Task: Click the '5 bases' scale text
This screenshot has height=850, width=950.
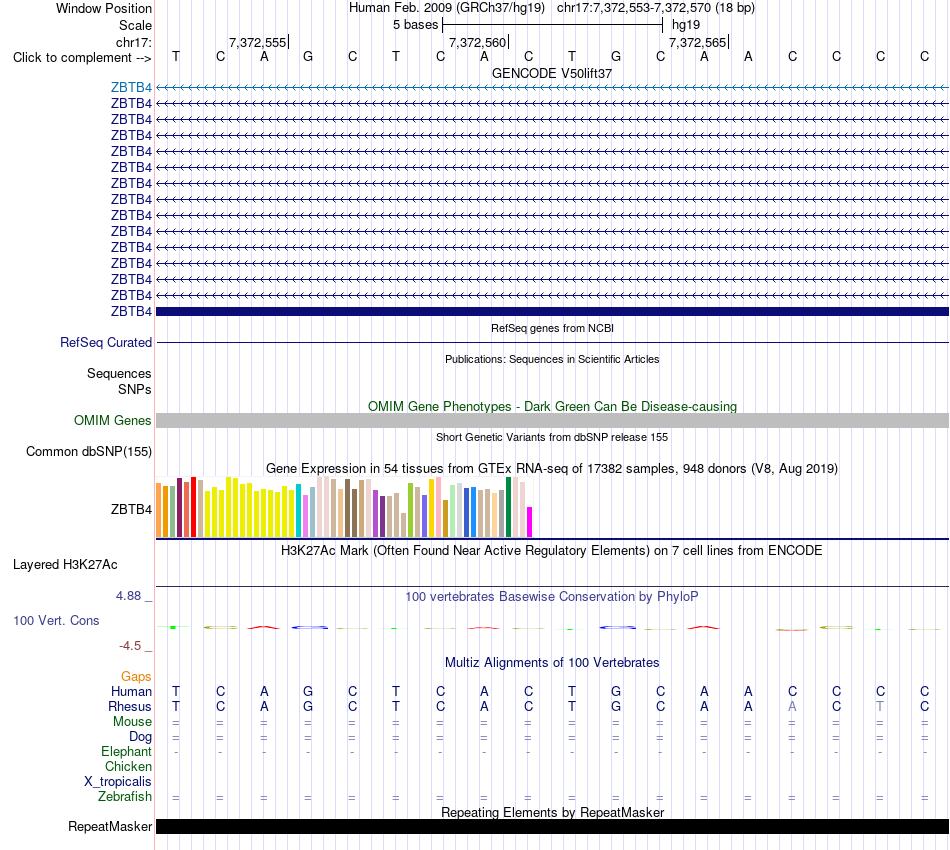Action: [x=415, y=25]
